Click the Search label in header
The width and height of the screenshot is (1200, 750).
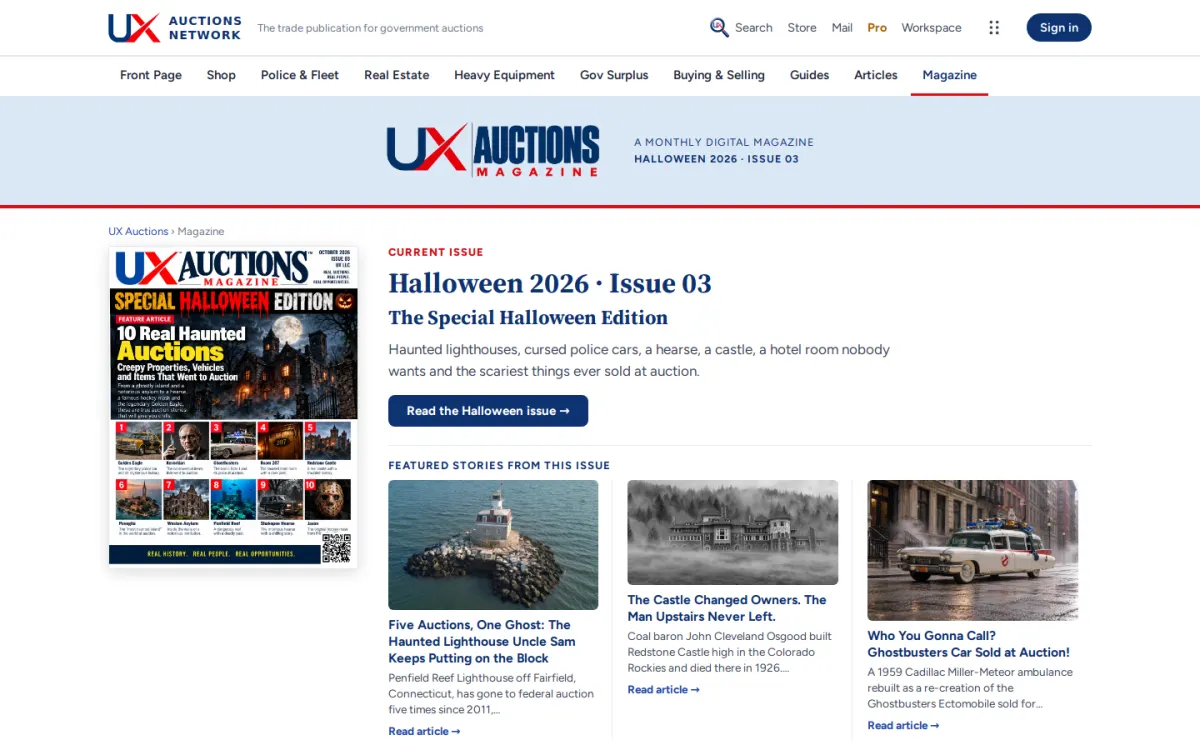point(753,28)
